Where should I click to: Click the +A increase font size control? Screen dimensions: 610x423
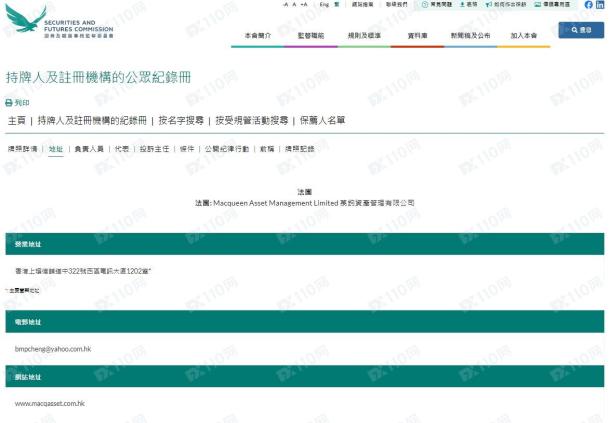click(x=304, y=5)
